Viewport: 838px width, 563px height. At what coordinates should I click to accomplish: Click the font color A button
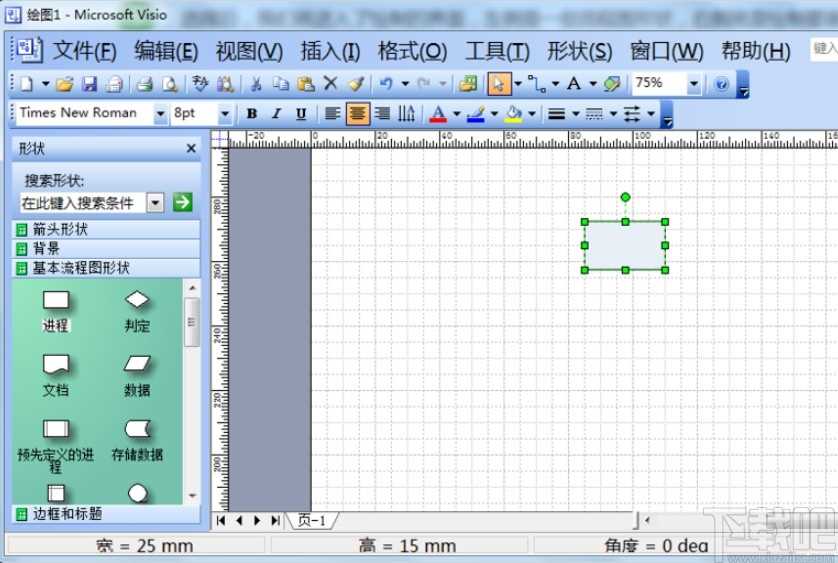tap(437, 114)
